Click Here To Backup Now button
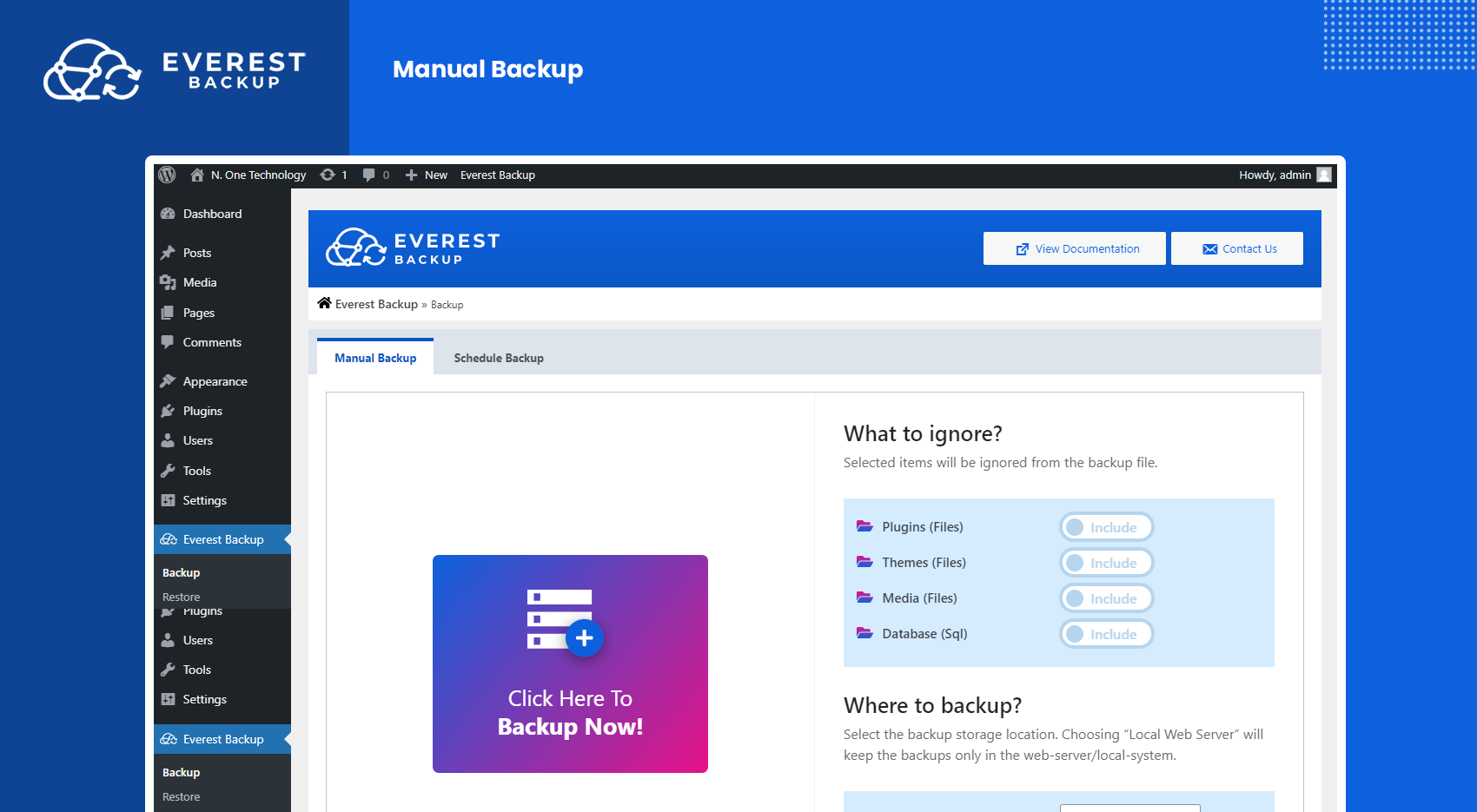This screenshot has height=812, width=1477. point(570,663)
